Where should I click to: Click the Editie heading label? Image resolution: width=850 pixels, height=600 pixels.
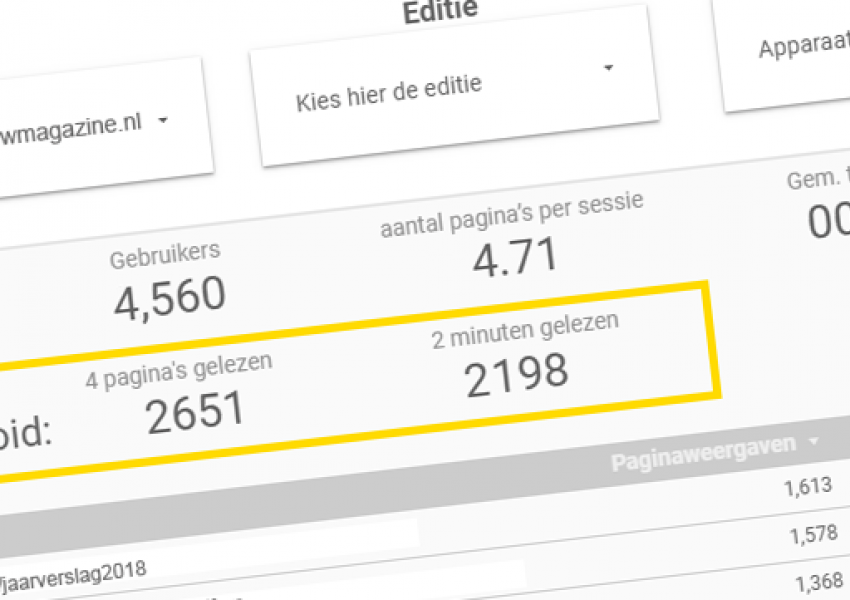[x=439, y=12]
